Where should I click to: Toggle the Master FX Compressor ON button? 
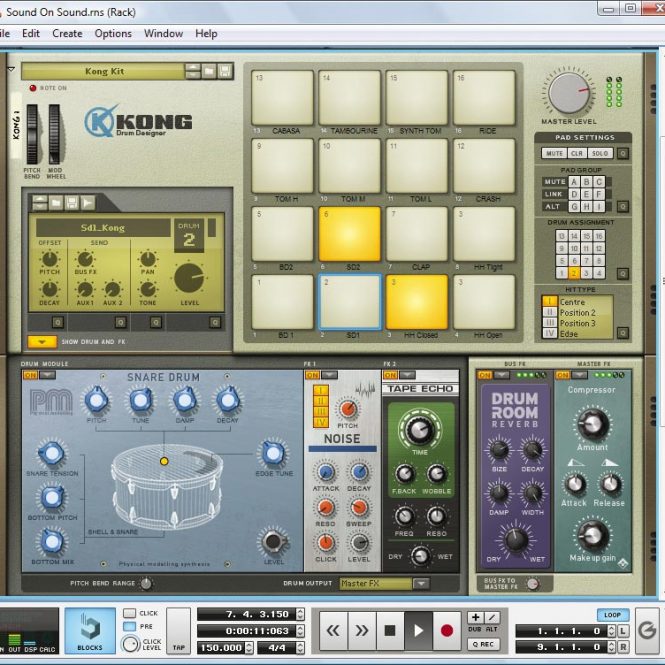pos(563,375)
